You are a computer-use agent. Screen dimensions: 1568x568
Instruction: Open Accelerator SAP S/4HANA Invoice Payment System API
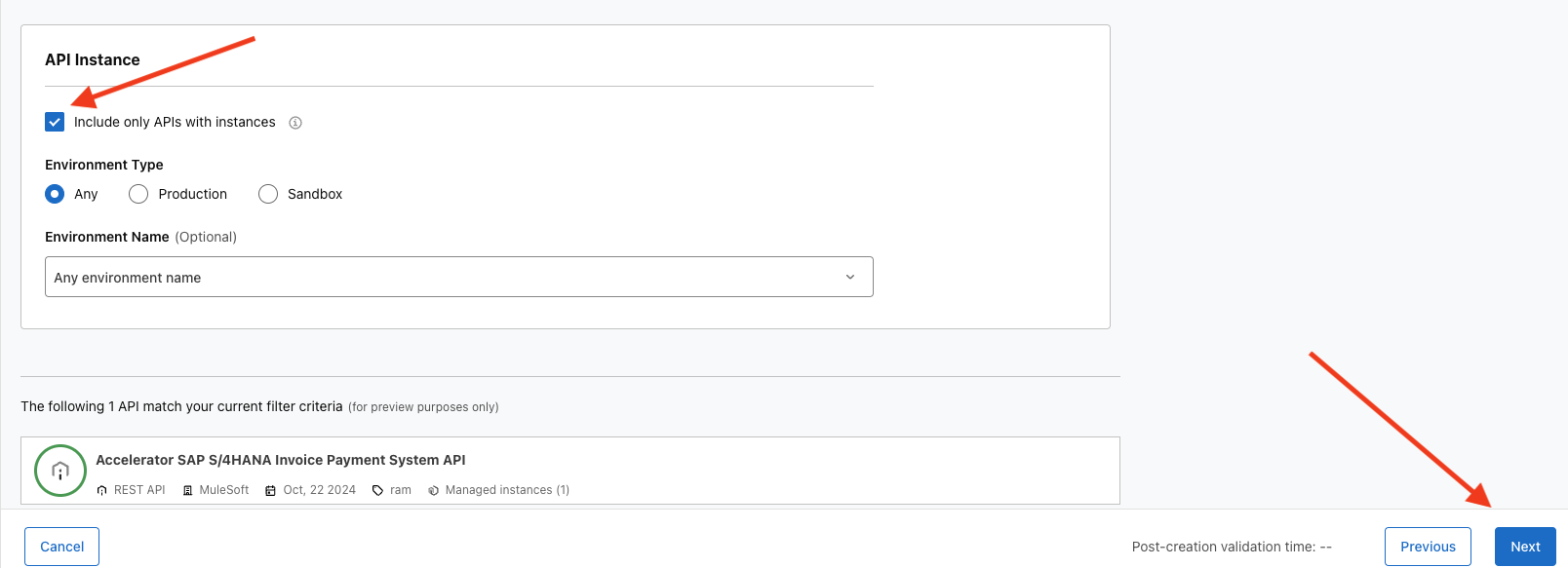[x=280, y=460]
